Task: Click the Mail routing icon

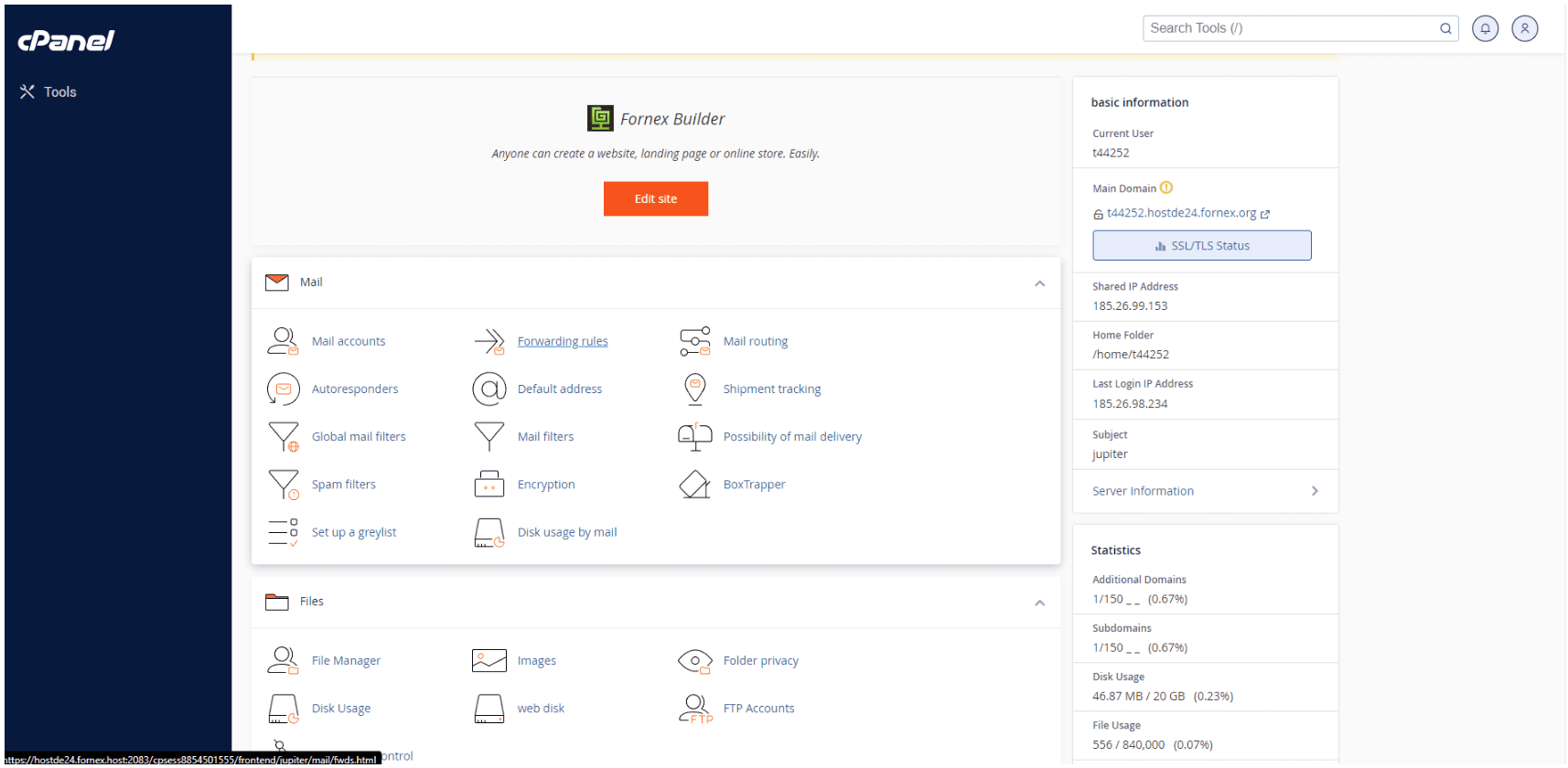Action: [695, 341]
